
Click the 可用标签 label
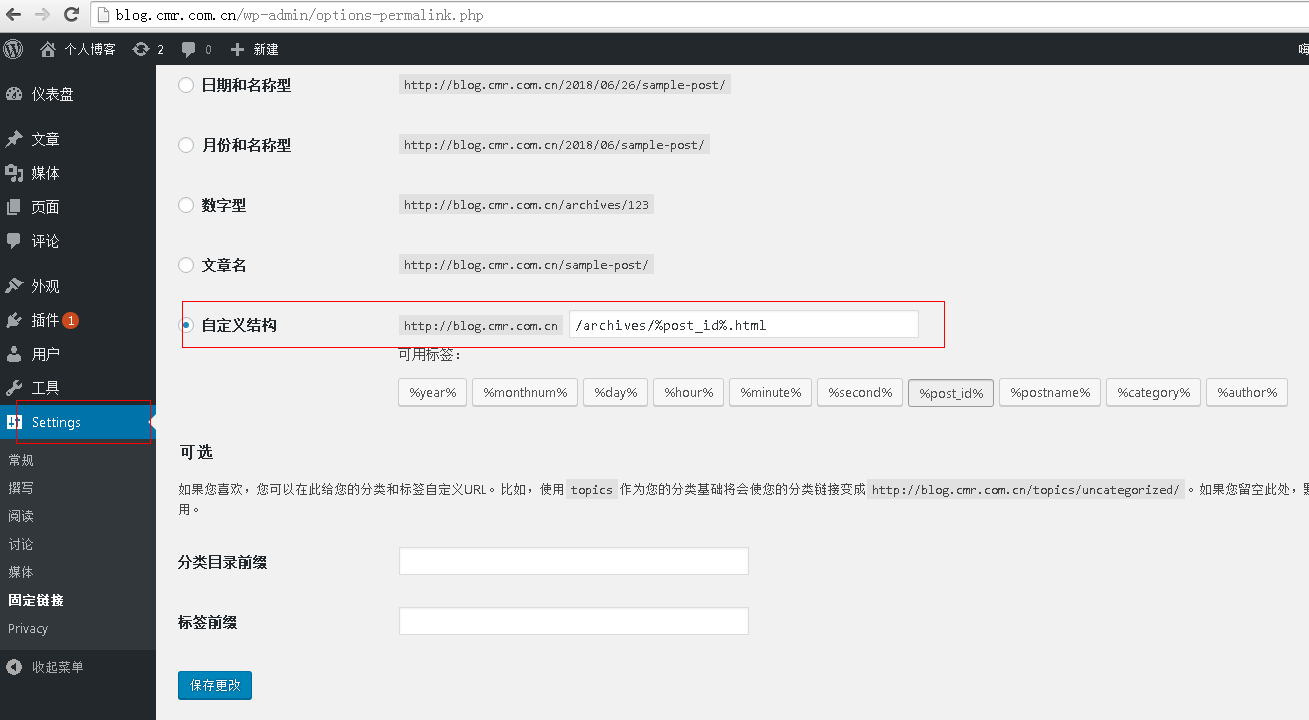point(430,354)
